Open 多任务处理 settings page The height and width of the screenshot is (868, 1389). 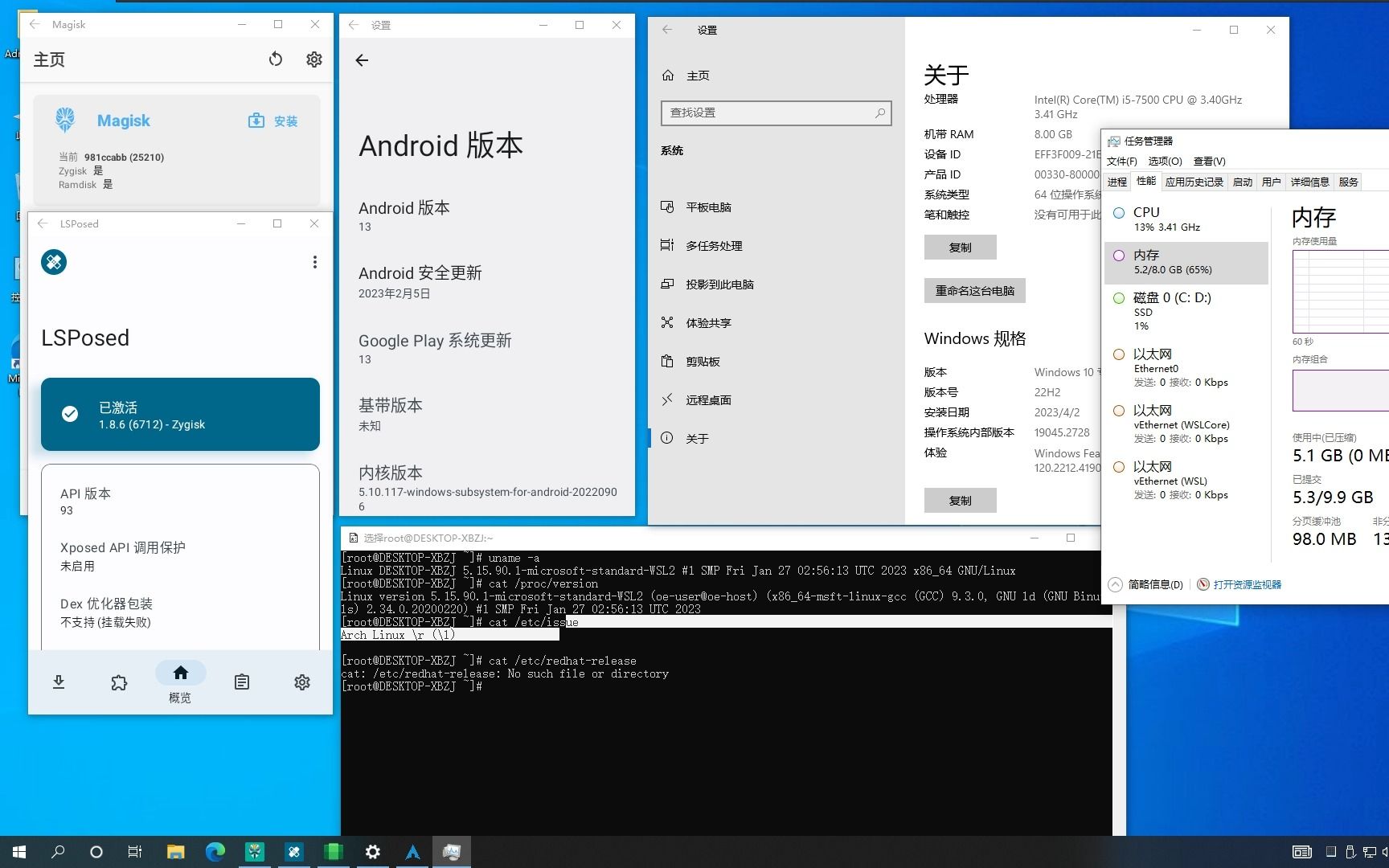776,246
